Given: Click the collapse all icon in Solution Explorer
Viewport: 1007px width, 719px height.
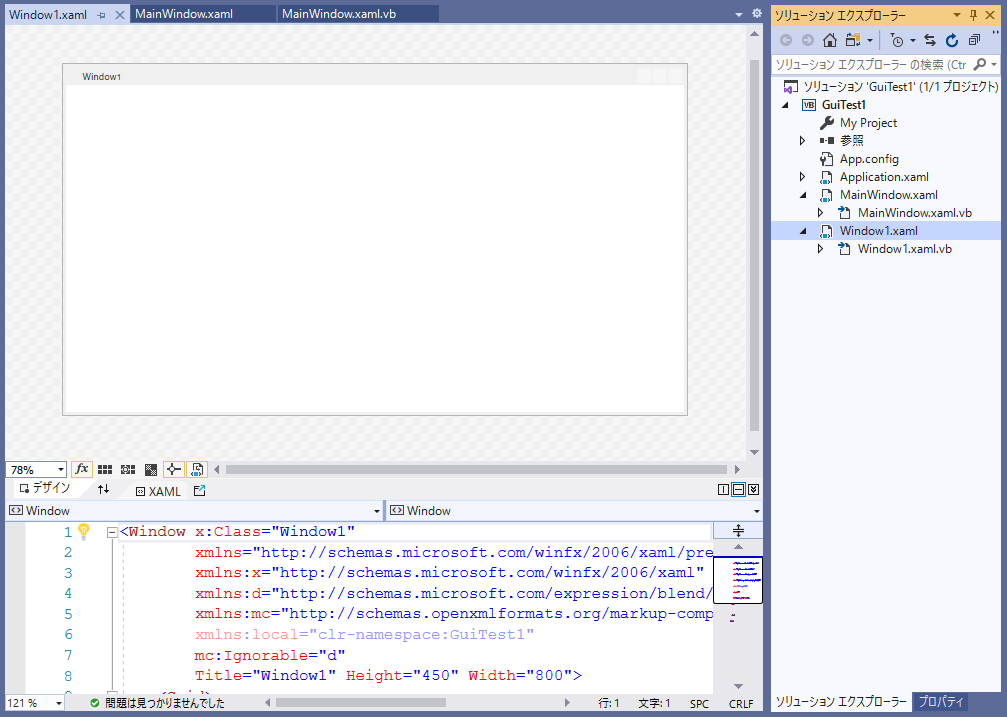Looking at the screenshot, I should coord(975,40).
